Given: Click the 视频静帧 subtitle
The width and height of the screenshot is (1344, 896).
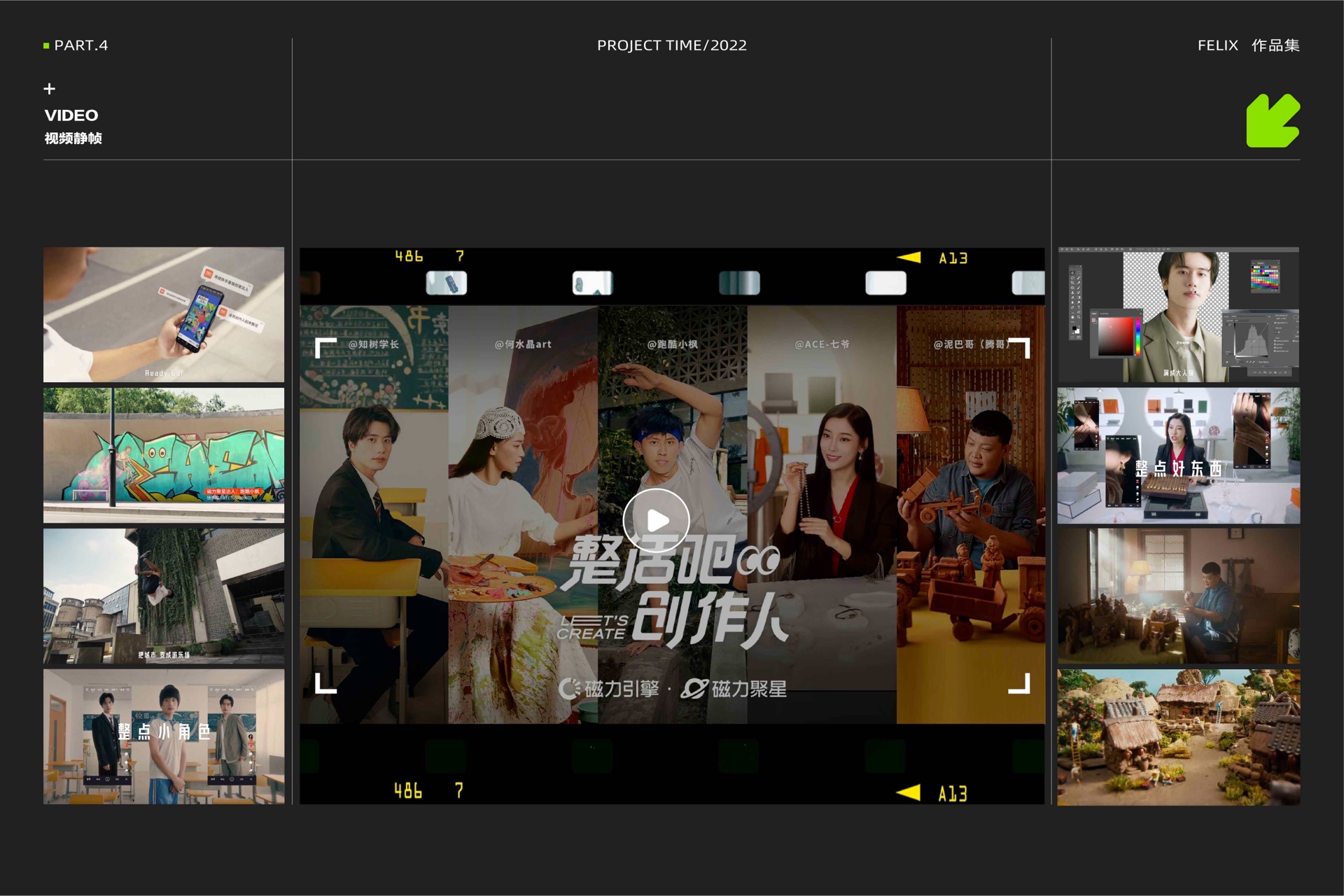Looking at the screenshot, I should pos(73,138).
